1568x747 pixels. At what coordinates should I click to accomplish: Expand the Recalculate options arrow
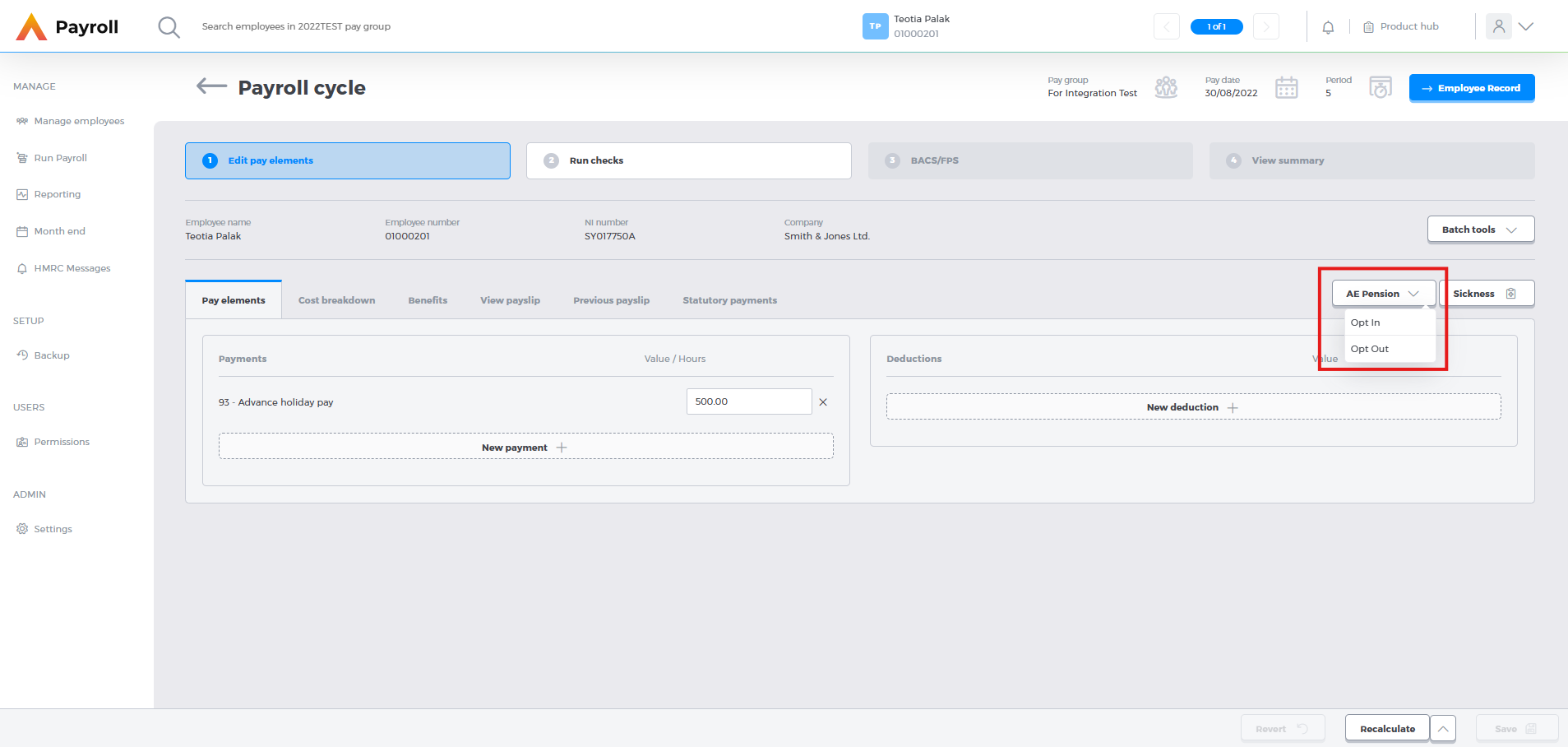(1443, 729)
